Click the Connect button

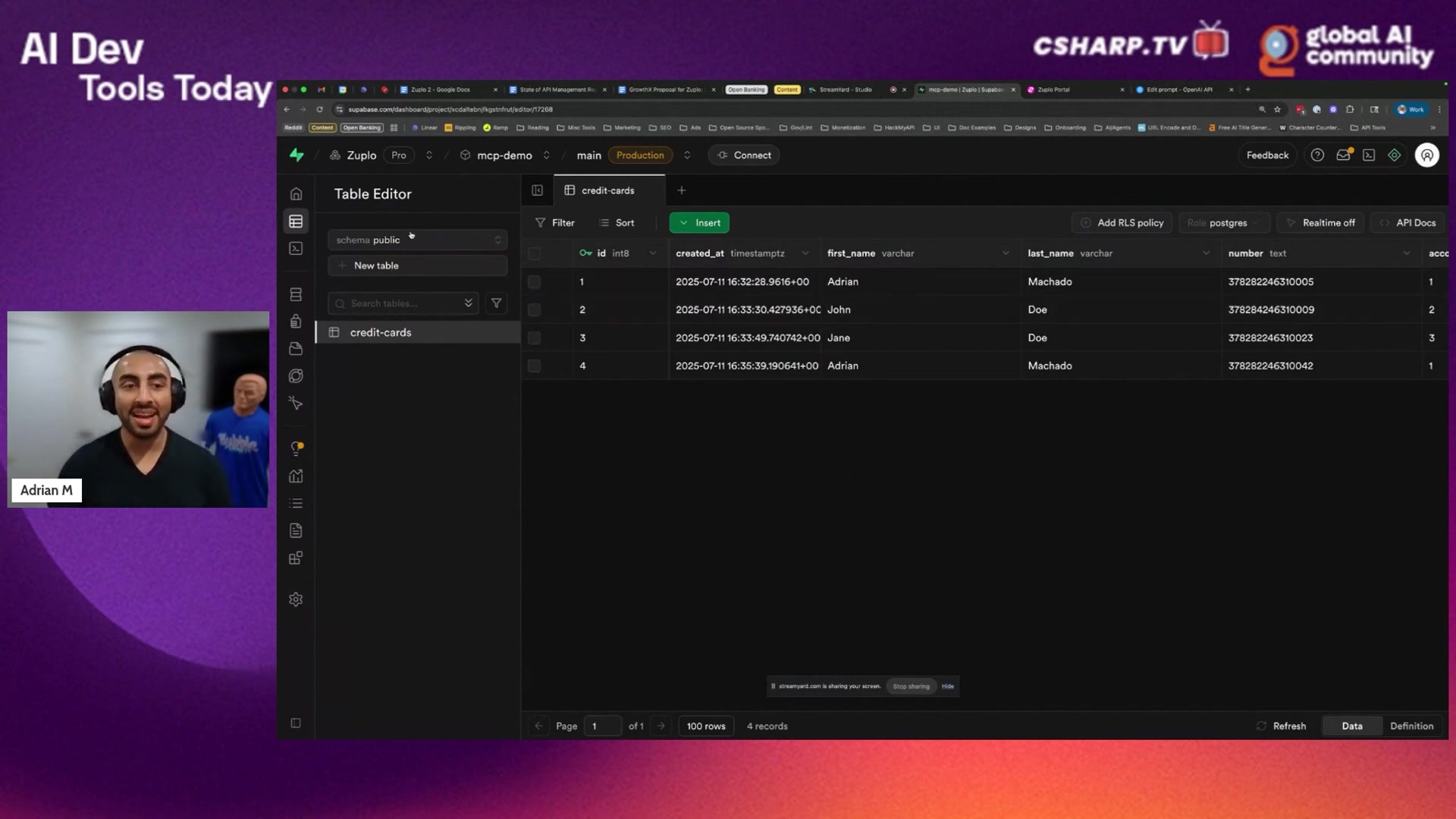coord(744,155)
